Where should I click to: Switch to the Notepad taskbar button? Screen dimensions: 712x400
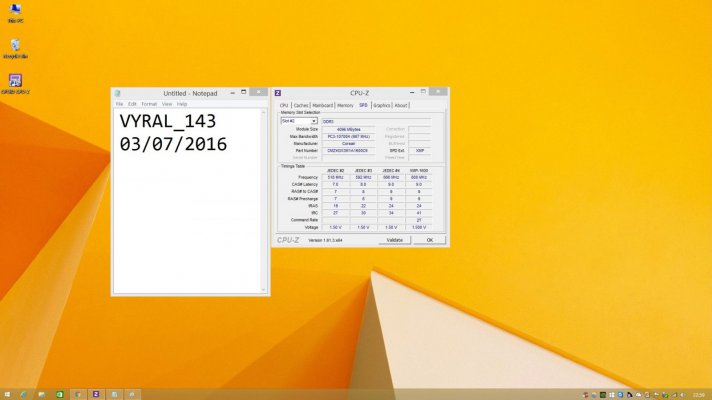pos(114,395)
